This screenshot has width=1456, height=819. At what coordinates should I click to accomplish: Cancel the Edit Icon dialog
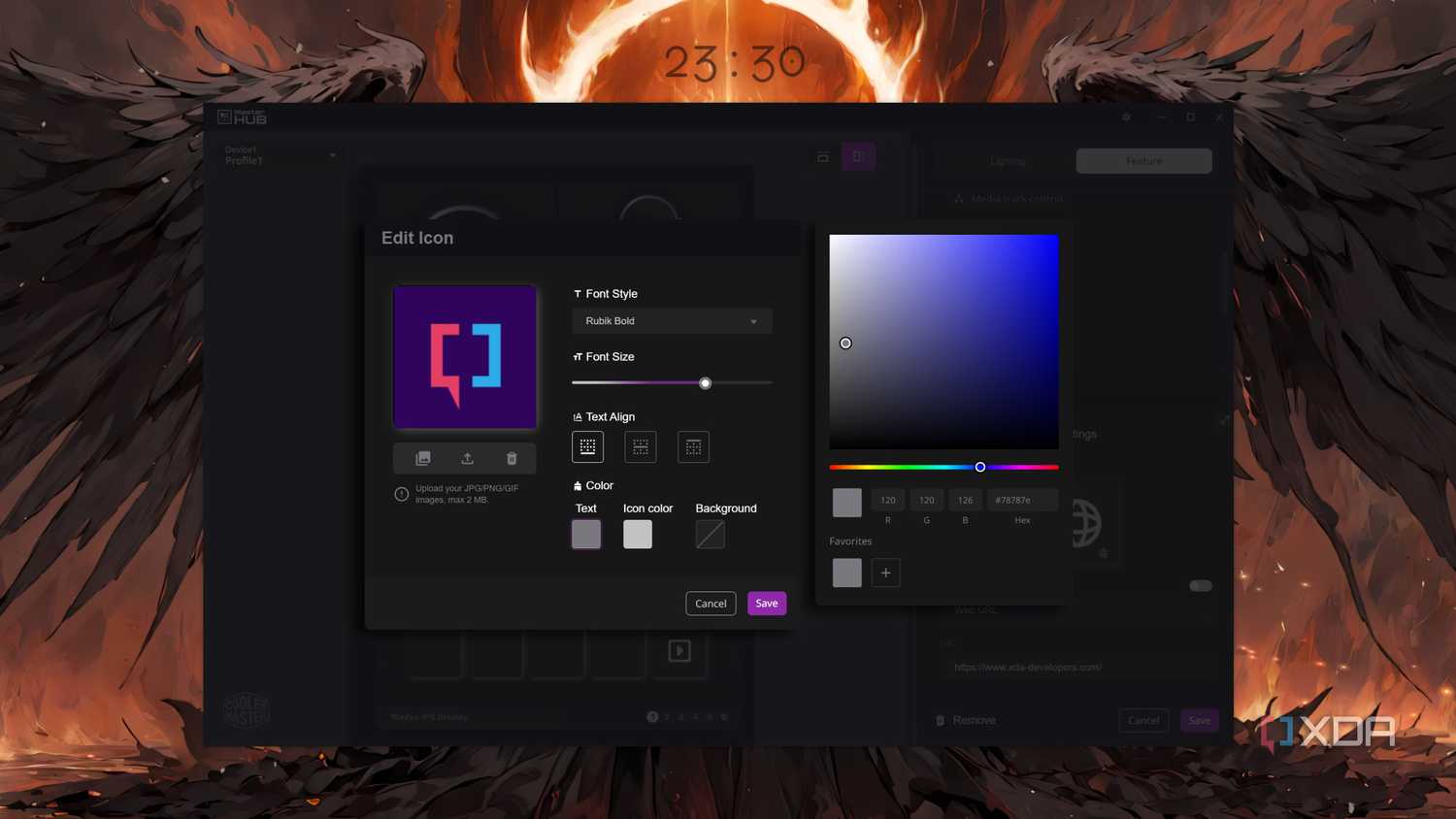(711, 604)
